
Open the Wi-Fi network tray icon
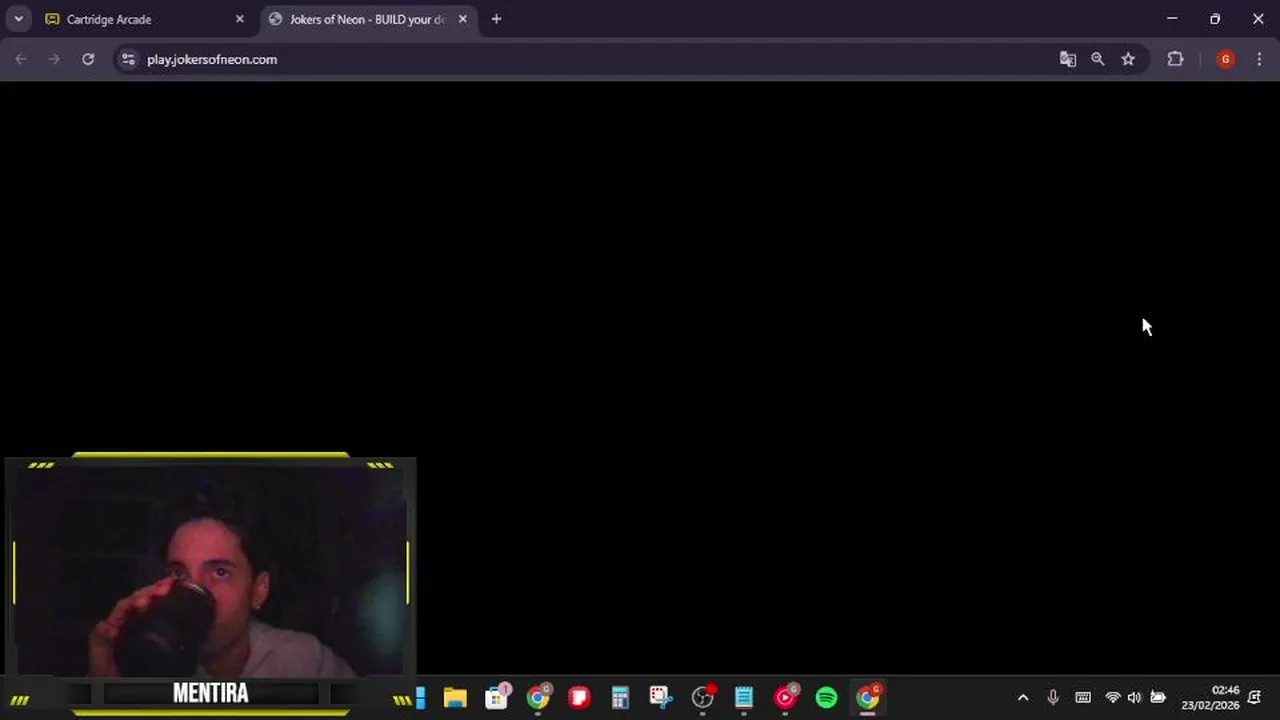point(1112,697)
